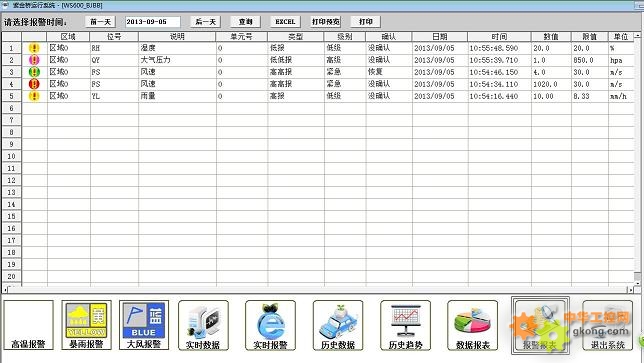Select row header number 20

[12, 276]
